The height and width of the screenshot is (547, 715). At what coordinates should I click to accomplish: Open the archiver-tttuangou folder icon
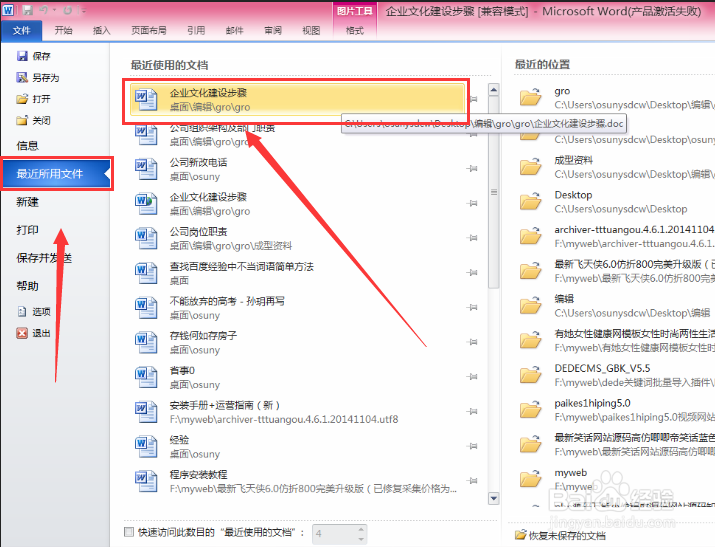click(530, 236)
